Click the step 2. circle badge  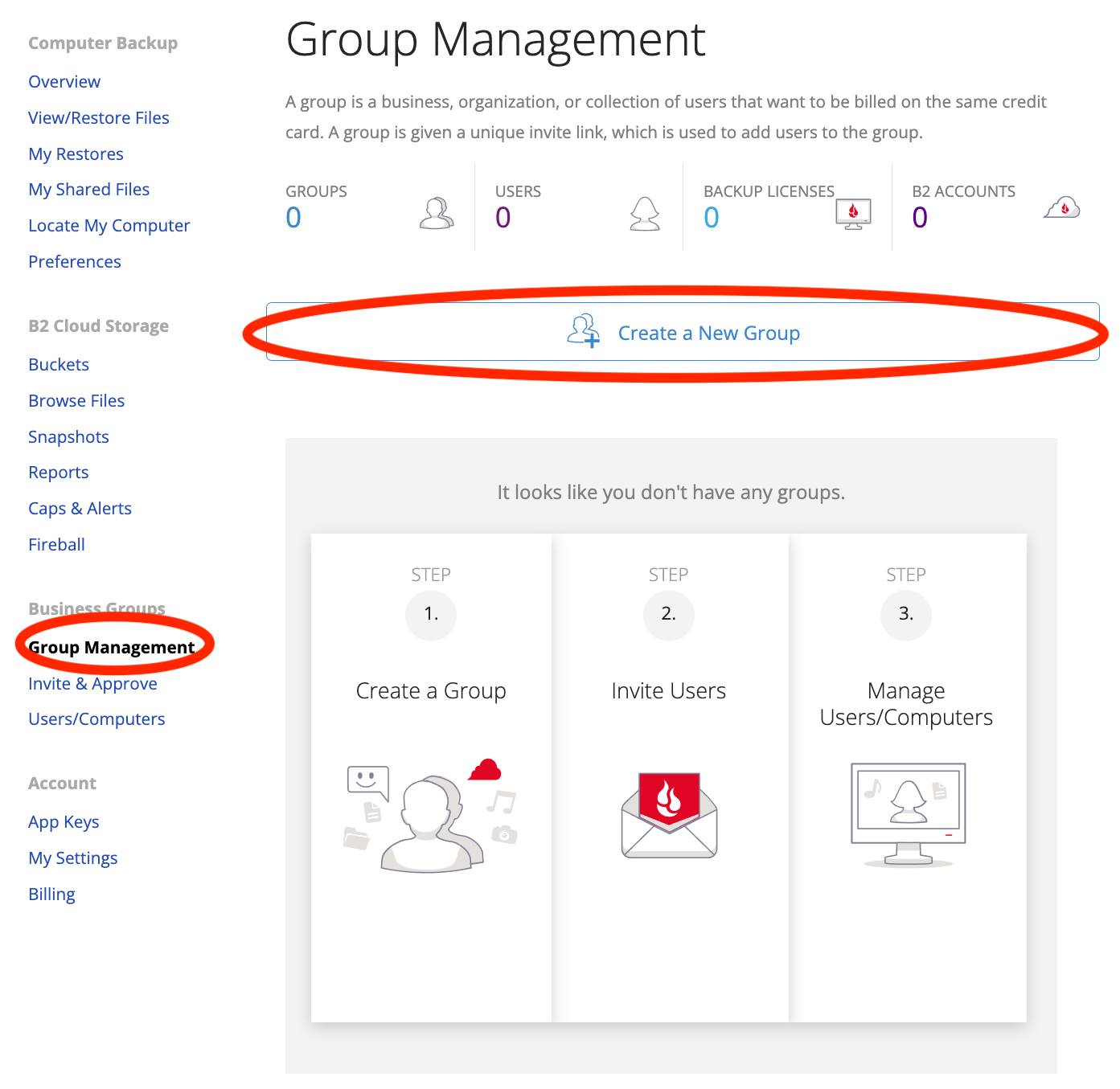669,615
